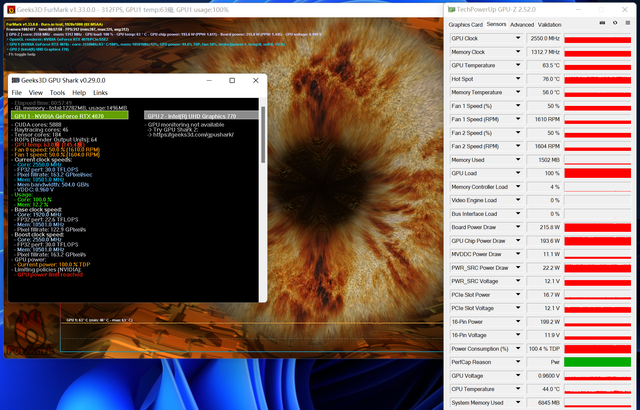Open CPU Temperature sensor dropdown
This screenshot has height=410, width=640.
(x=518, y=389)
